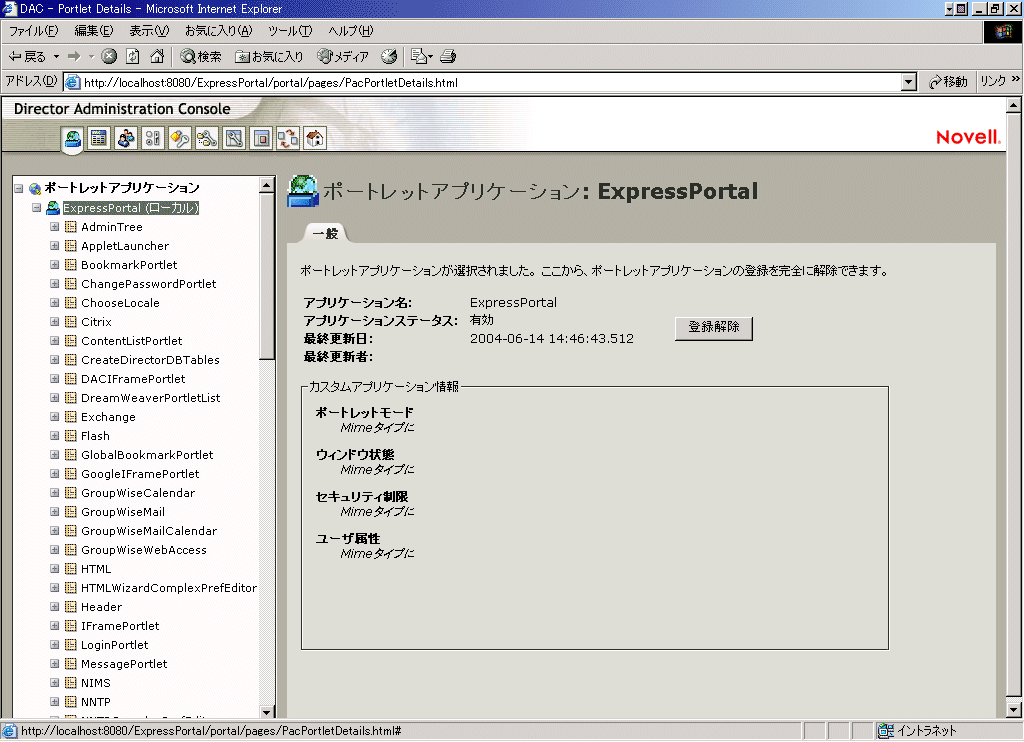Collapse the ポートレットアプリケーション root node
The image size is (1024, 742).
point(19,189)
